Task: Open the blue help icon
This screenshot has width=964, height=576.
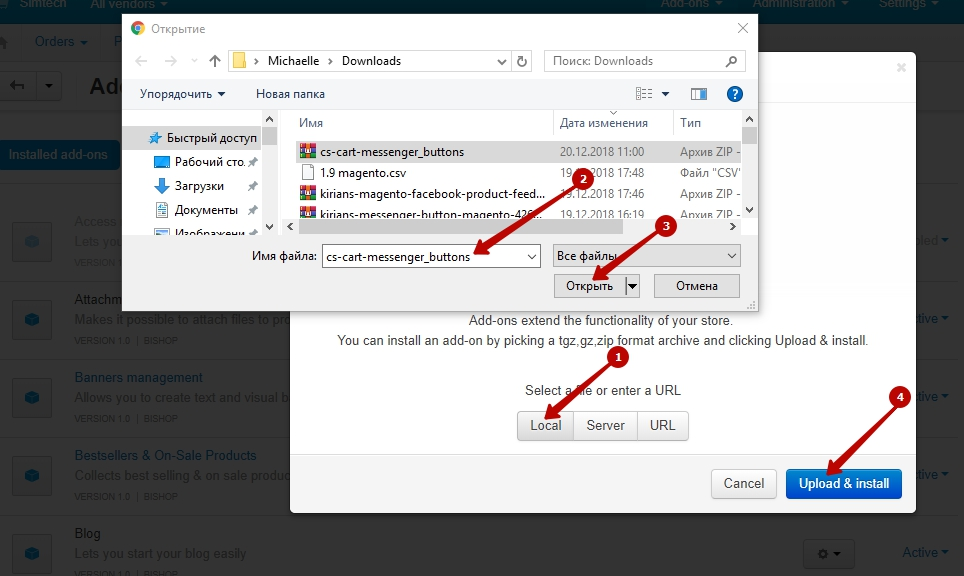Action: point(735,93)
